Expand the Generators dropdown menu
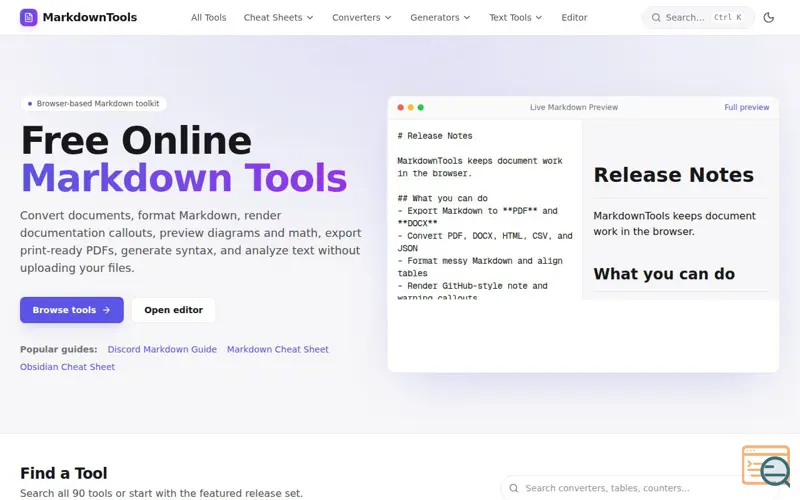 (x=440, y=17)
